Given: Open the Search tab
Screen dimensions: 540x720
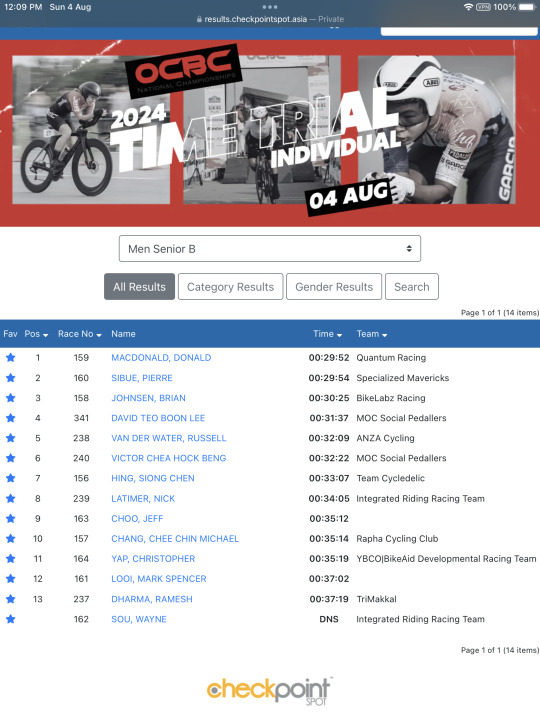Looking at the screenshot, I should pyautogui.click(x=412, y=287).
